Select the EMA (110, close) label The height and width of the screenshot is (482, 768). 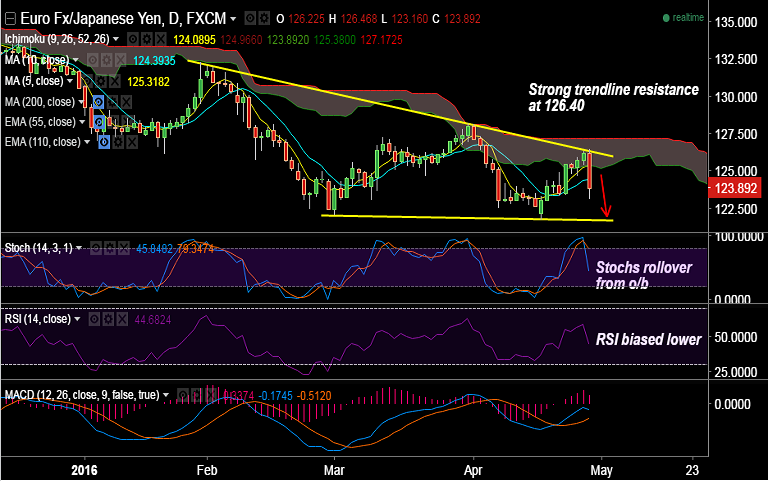pyautogui.click(x=43, y=142)
